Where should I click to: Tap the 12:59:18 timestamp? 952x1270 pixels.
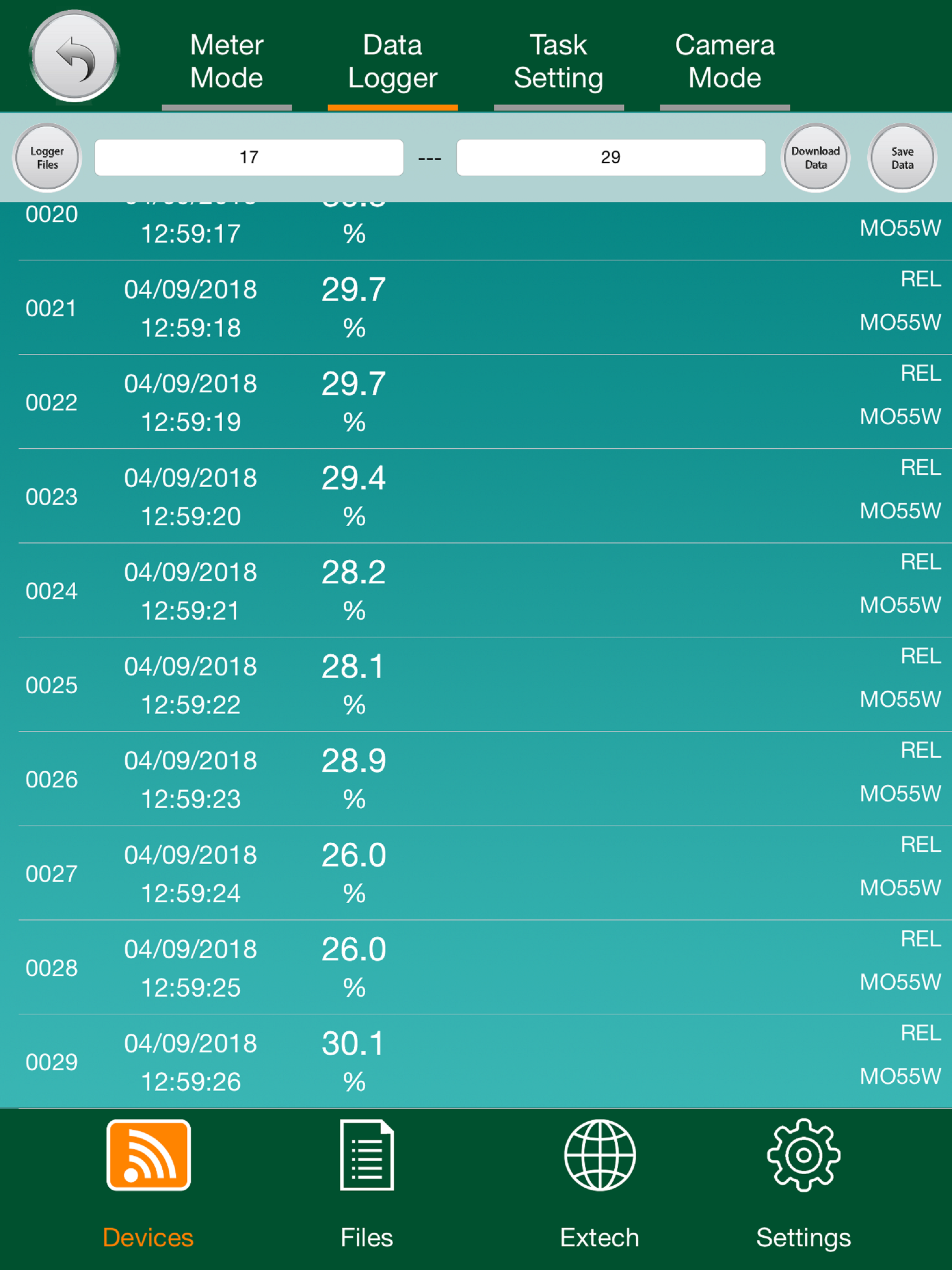(x=191, y=328)
